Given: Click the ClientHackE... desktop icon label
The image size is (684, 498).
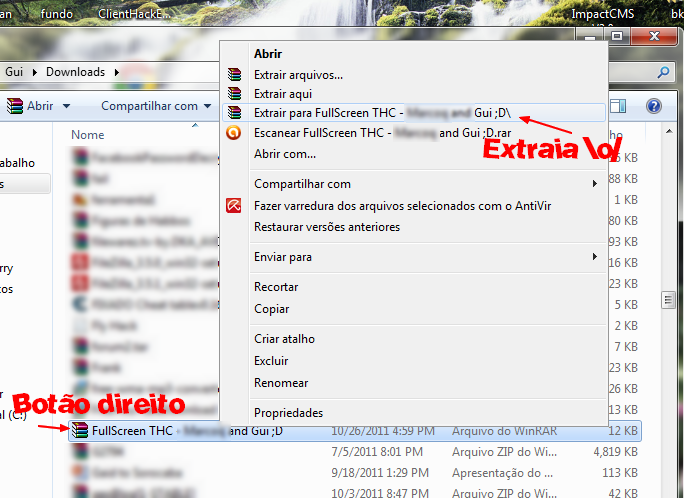Looking at the screenshot, I should [x=134, y=14].
